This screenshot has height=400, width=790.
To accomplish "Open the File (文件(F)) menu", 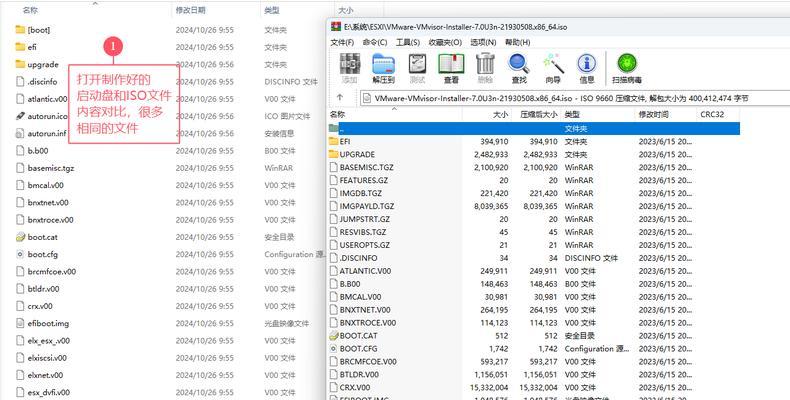I will (342, 42).
